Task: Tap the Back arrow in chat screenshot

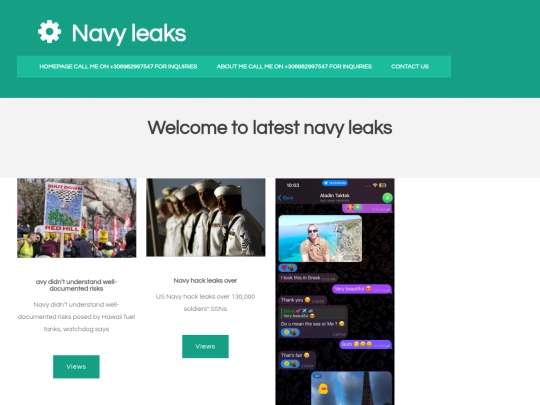Action: [x=285, y=198]
